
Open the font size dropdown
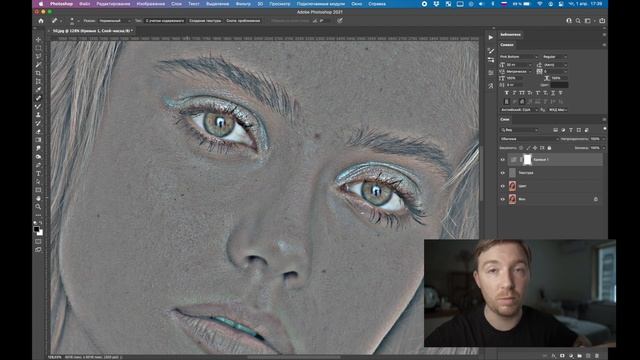tap(519, 64)
